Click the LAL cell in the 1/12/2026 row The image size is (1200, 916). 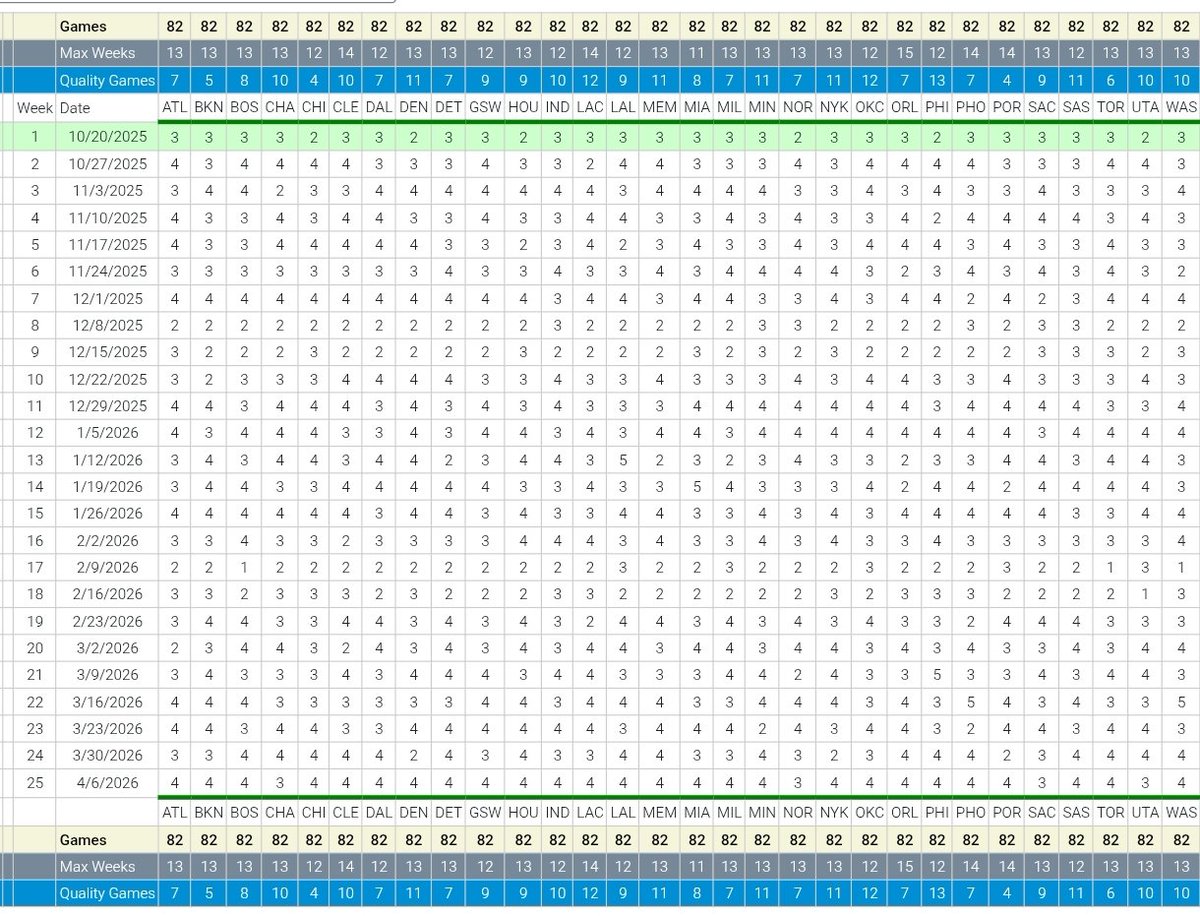pyautogui.click(x=622, y=460)
